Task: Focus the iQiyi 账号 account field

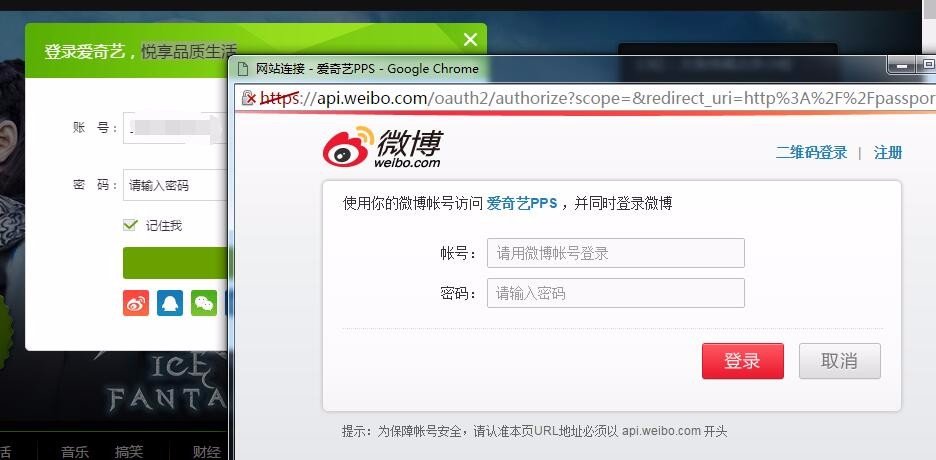Action: (x=175, y=128)
